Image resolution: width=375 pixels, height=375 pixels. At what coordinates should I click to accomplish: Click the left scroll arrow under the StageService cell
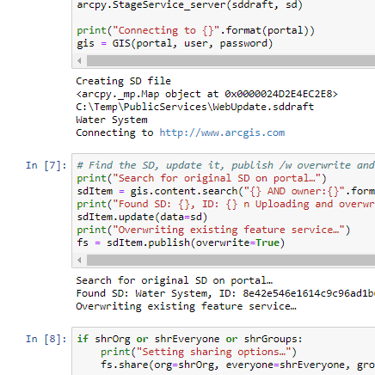click(x=79, y=61)
